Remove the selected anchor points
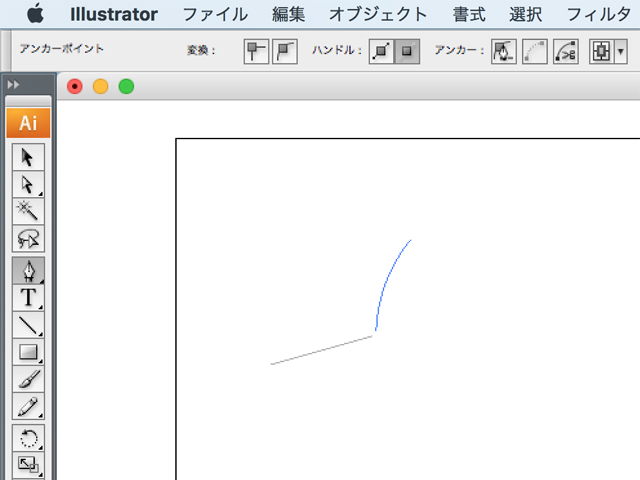The height and width of the screenshot is (480, 640). click(x=504, y=51)
